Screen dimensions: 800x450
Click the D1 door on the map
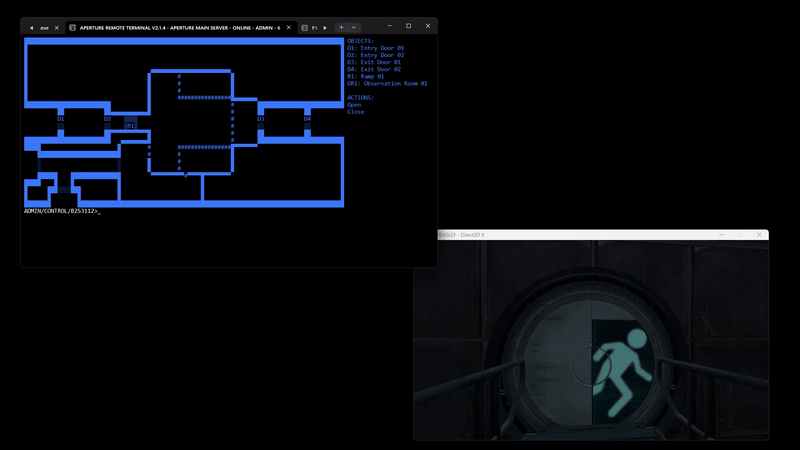click(61, 119)
